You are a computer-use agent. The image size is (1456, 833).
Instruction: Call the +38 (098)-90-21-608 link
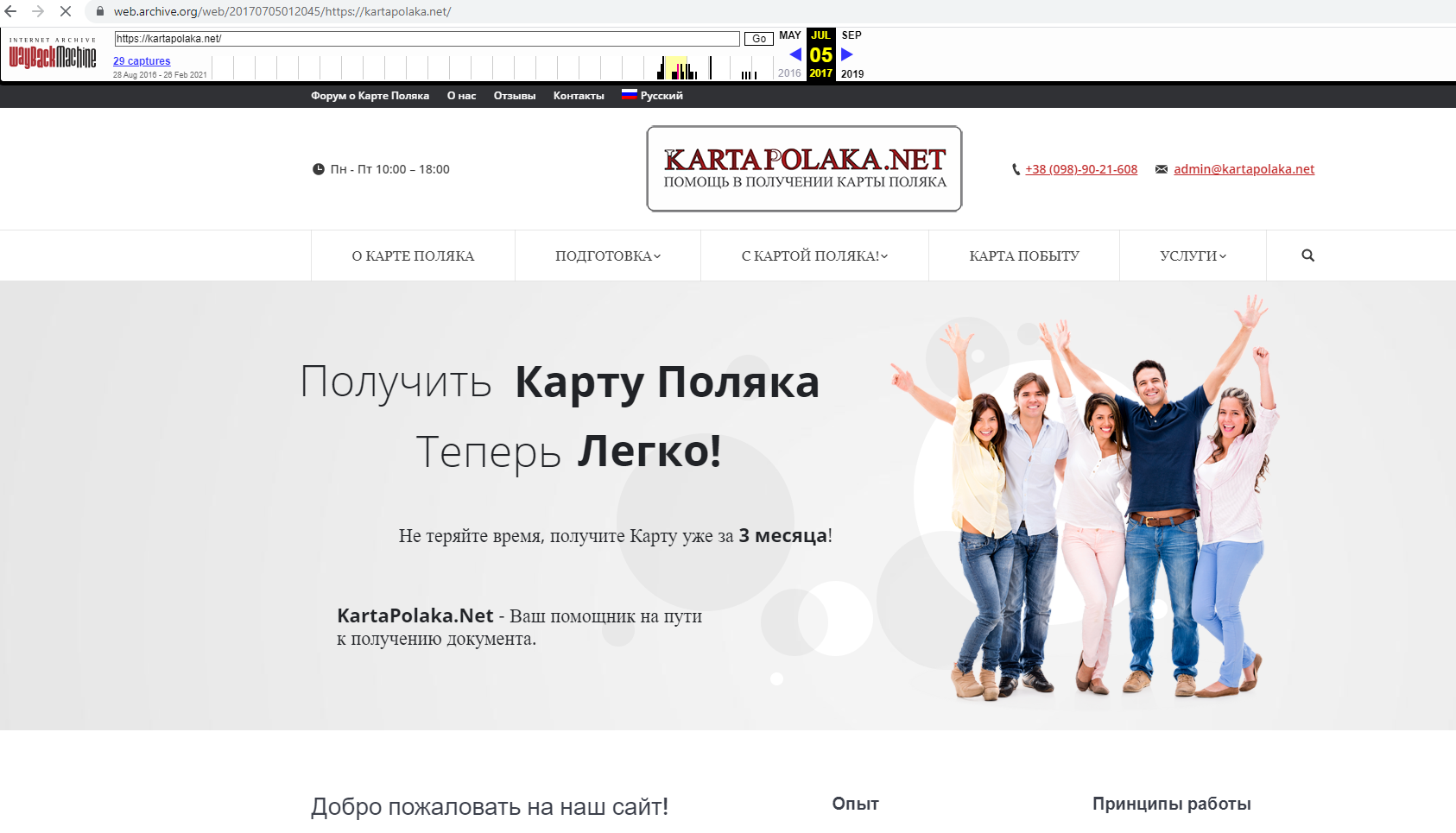1081,169
